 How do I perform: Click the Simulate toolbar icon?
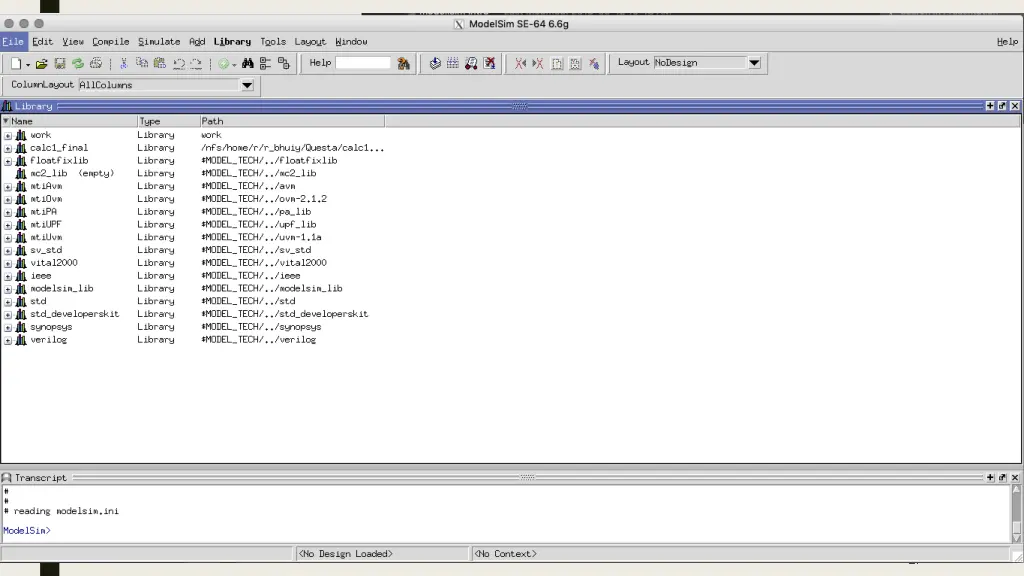[x=471, y=63]
